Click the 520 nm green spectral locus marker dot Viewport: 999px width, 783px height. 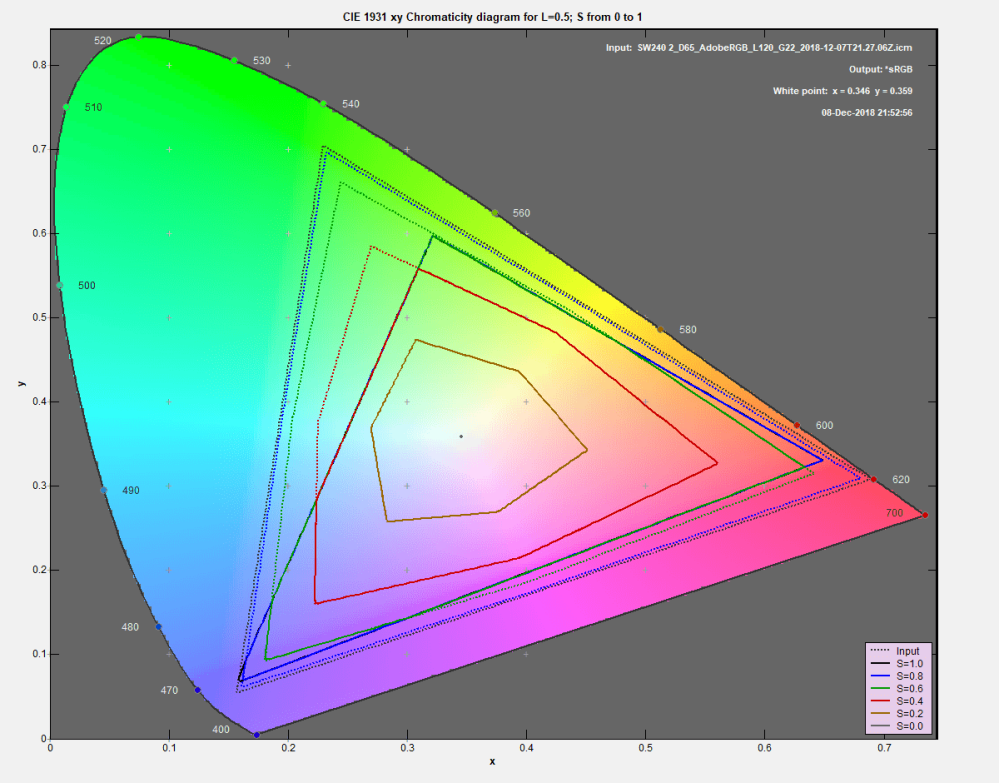[138, 37]
